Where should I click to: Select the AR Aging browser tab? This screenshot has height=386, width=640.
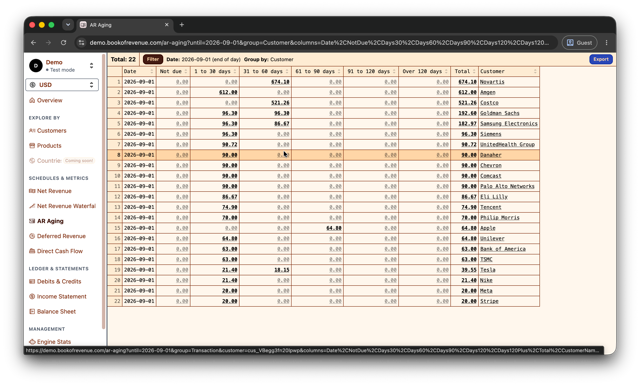(x=124, y=25)
